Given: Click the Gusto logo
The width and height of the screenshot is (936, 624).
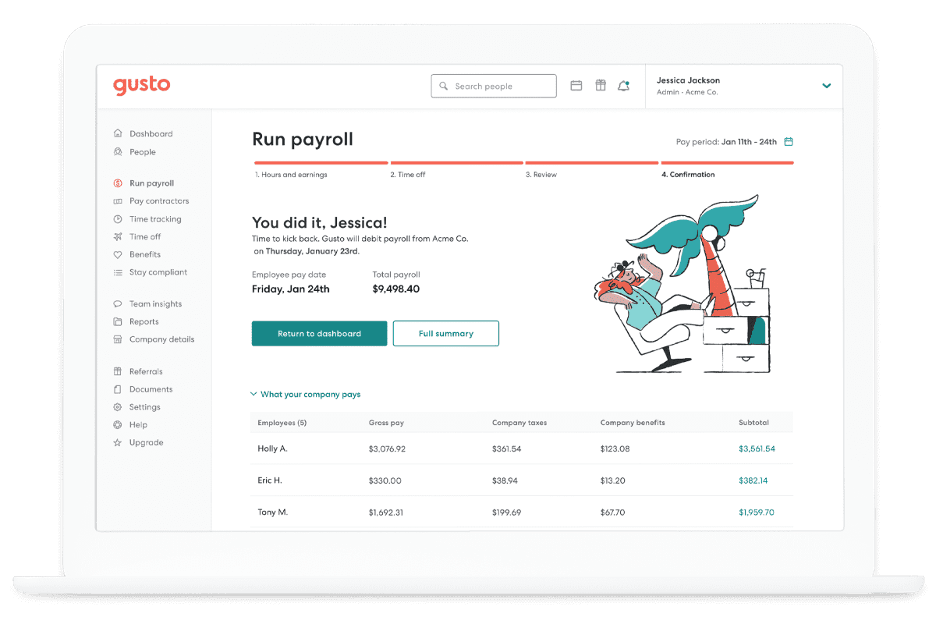Looking at the screenshot, I should click(x=141, y=86).
